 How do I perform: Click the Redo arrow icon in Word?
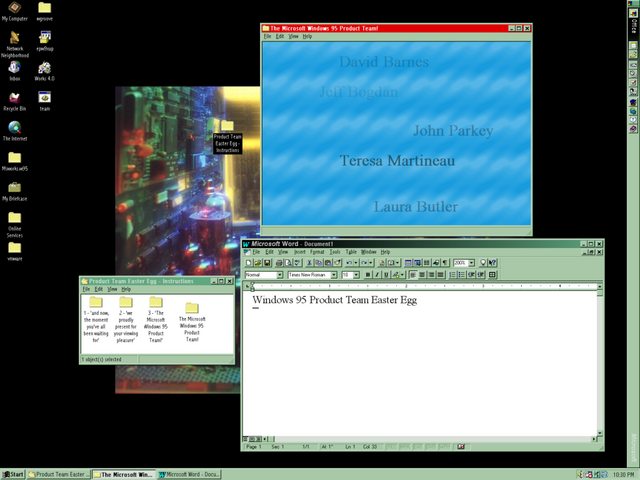[364, 263]
